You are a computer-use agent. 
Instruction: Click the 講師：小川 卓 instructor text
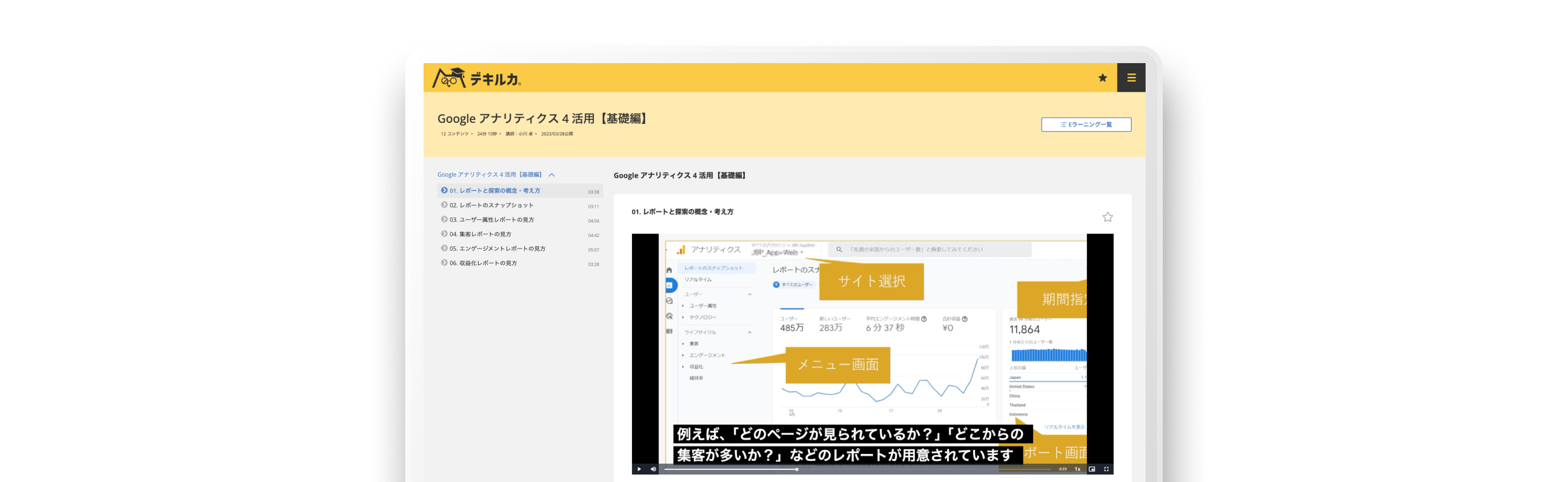click(x=519, y=134)
